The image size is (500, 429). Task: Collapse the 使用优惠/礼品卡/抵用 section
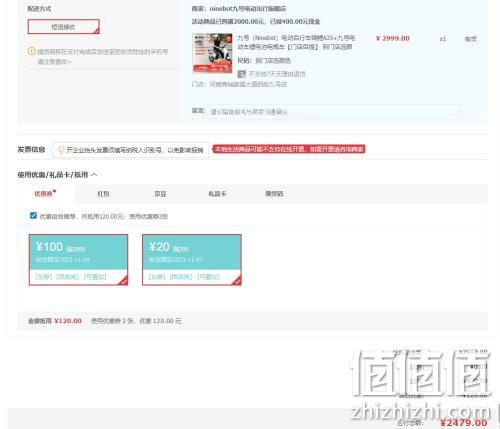pos(94,174)
